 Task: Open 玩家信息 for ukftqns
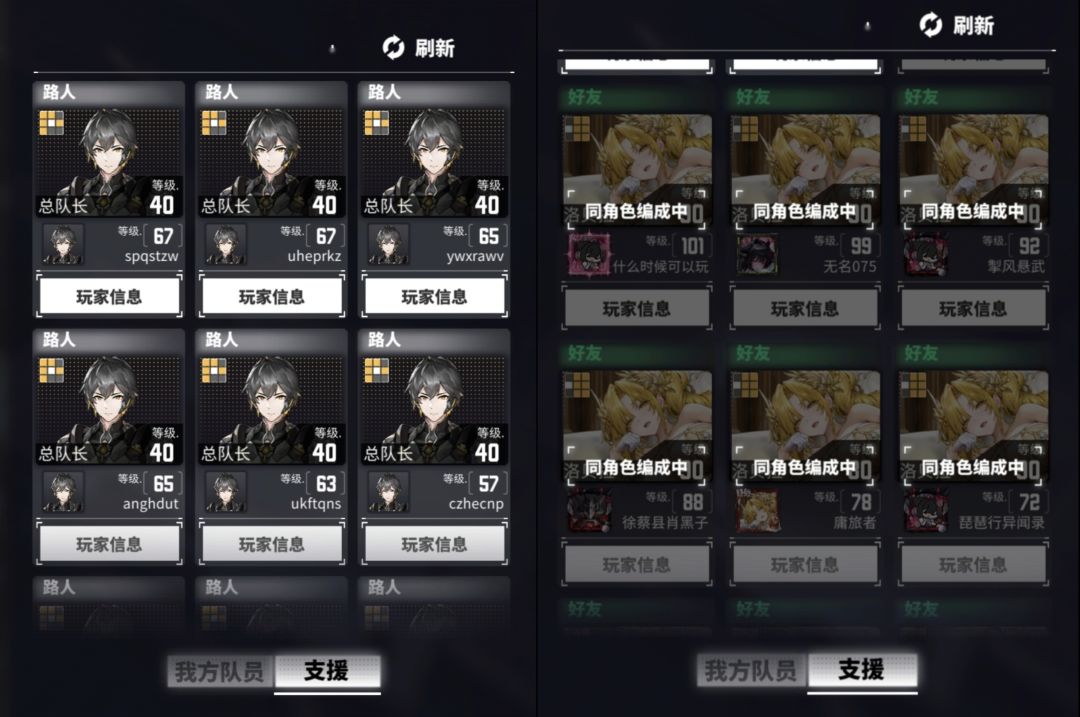click(271, 544)
